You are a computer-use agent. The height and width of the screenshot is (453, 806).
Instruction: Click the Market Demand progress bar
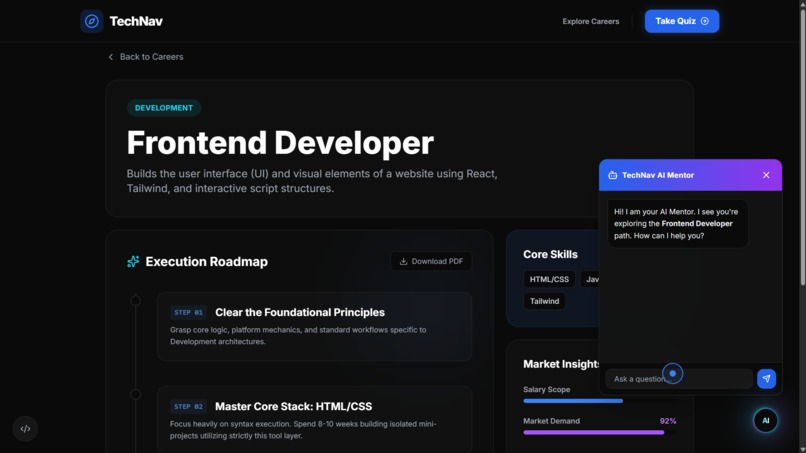599,432
